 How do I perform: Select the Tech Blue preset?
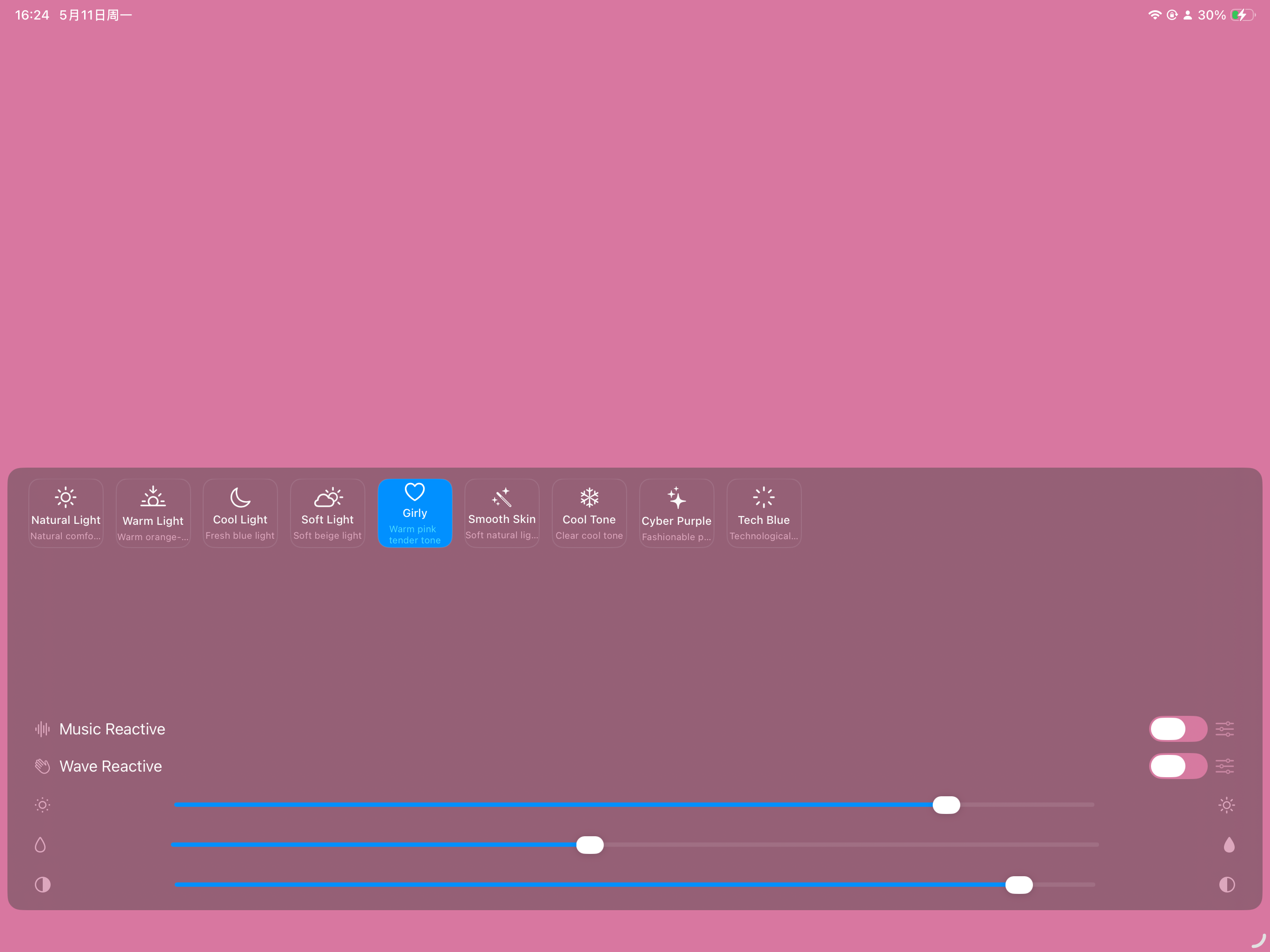coord(764,513)
